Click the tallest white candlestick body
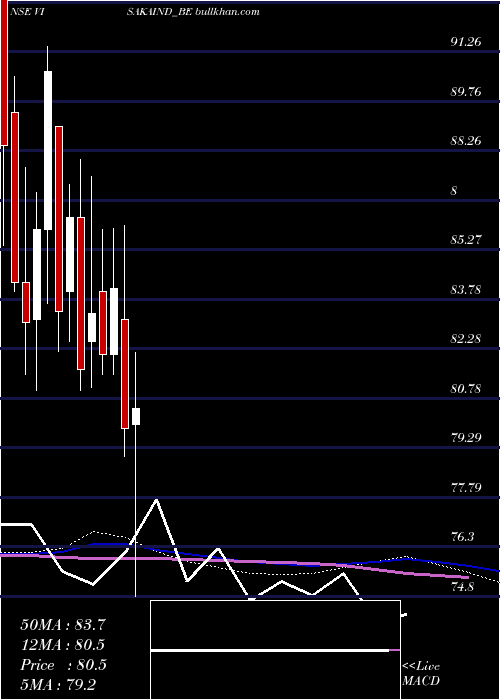This screenshot has width=500, height=700. [x=48, y=150]
